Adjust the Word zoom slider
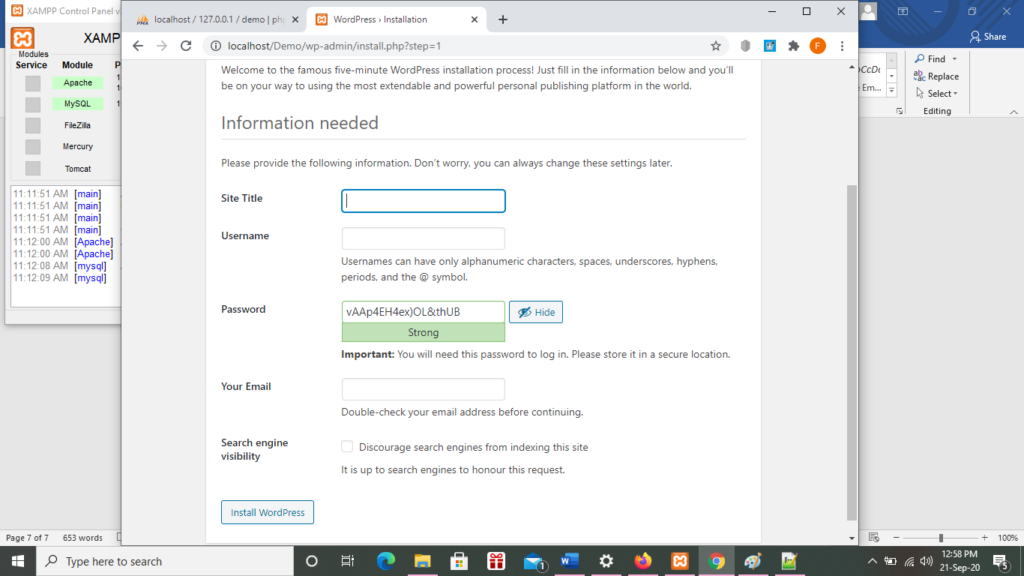This screenshot has height=576, width=1024. pyautogui.click(x=941, y=537)
